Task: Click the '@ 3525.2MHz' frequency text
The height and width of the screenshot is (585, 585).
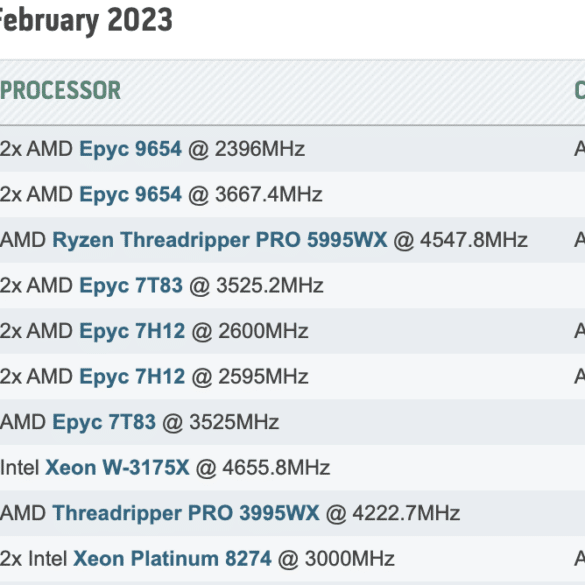Action: tap(256, 285)
